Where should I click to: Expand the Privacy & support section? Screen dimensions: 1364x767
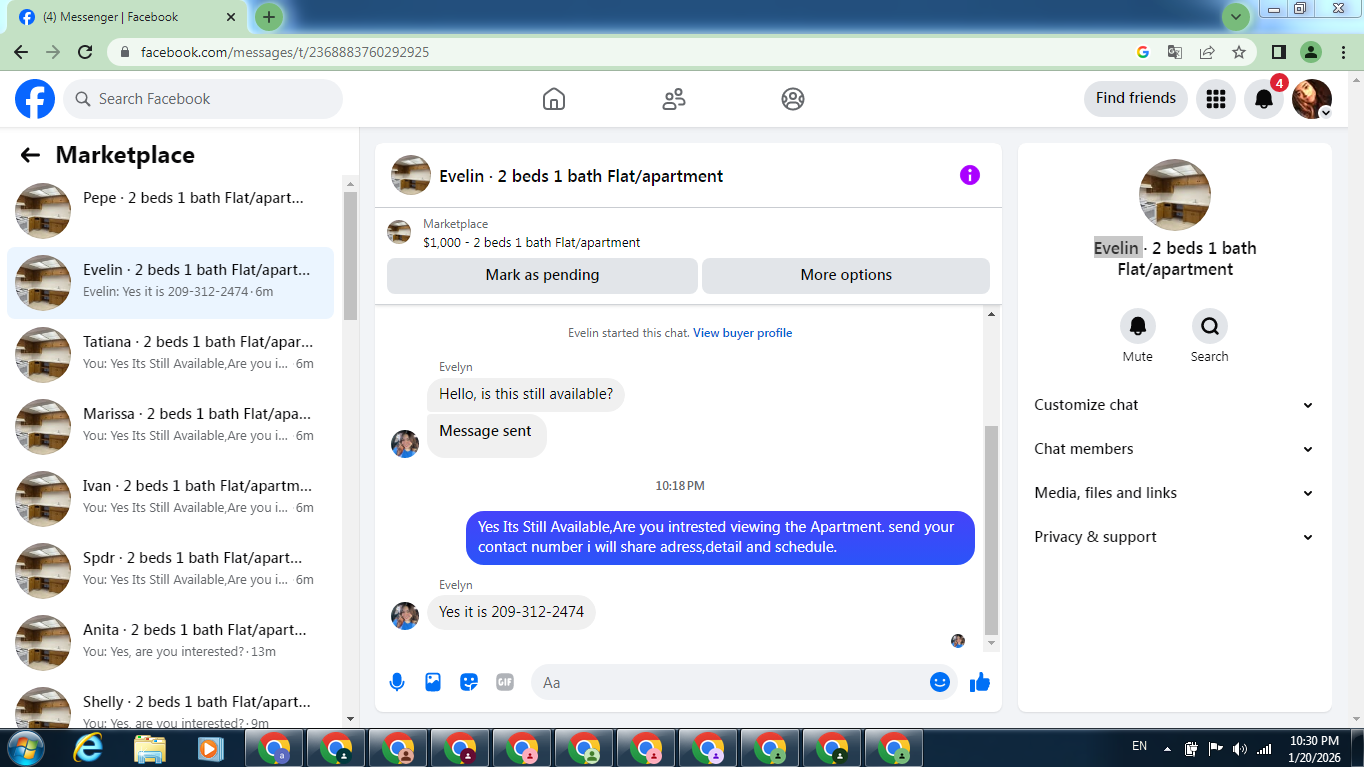pyautogui.click(x=1175, y=537)
